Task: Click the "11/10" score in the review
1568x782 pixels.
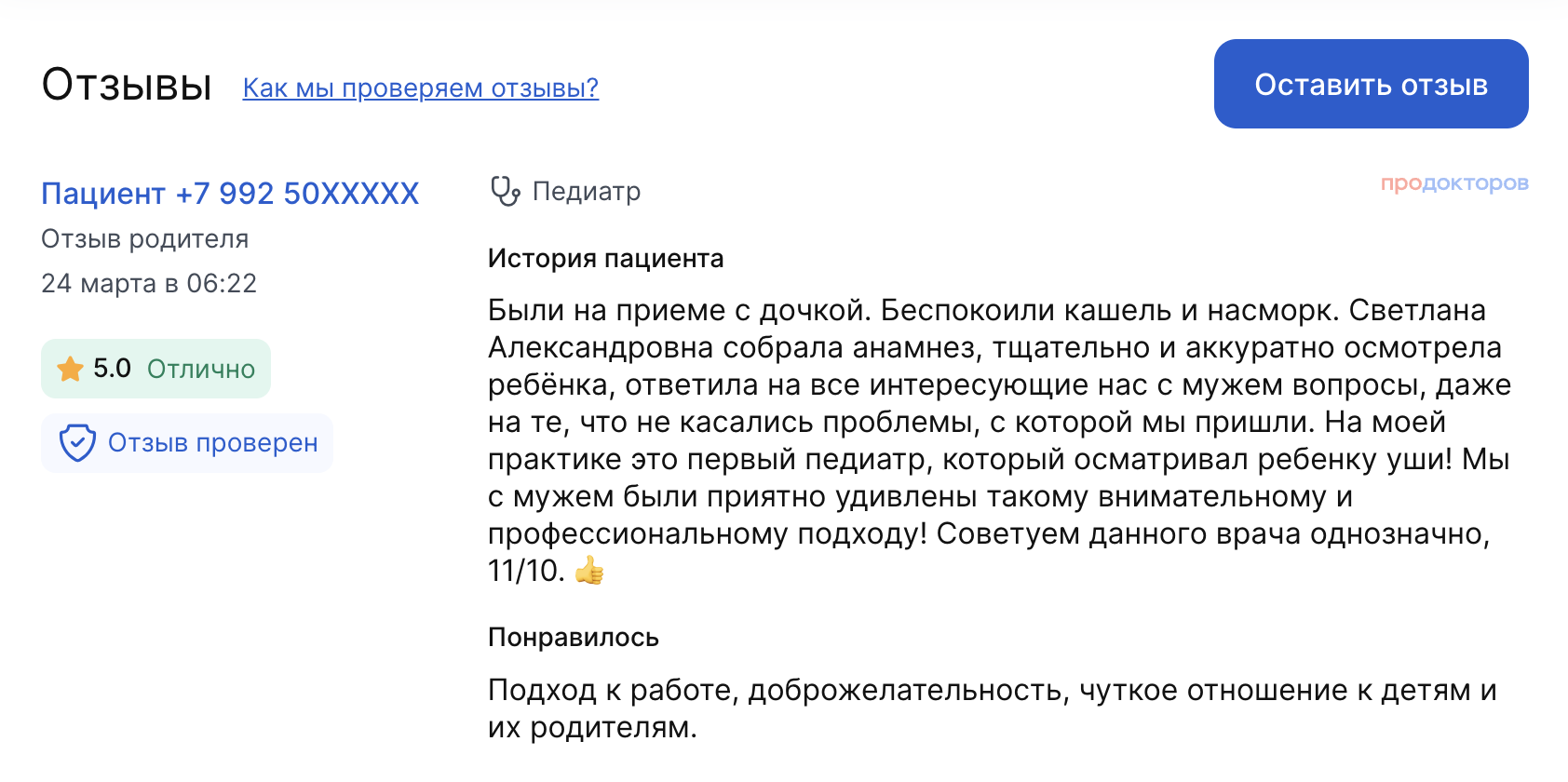Action: pos(525,571)
